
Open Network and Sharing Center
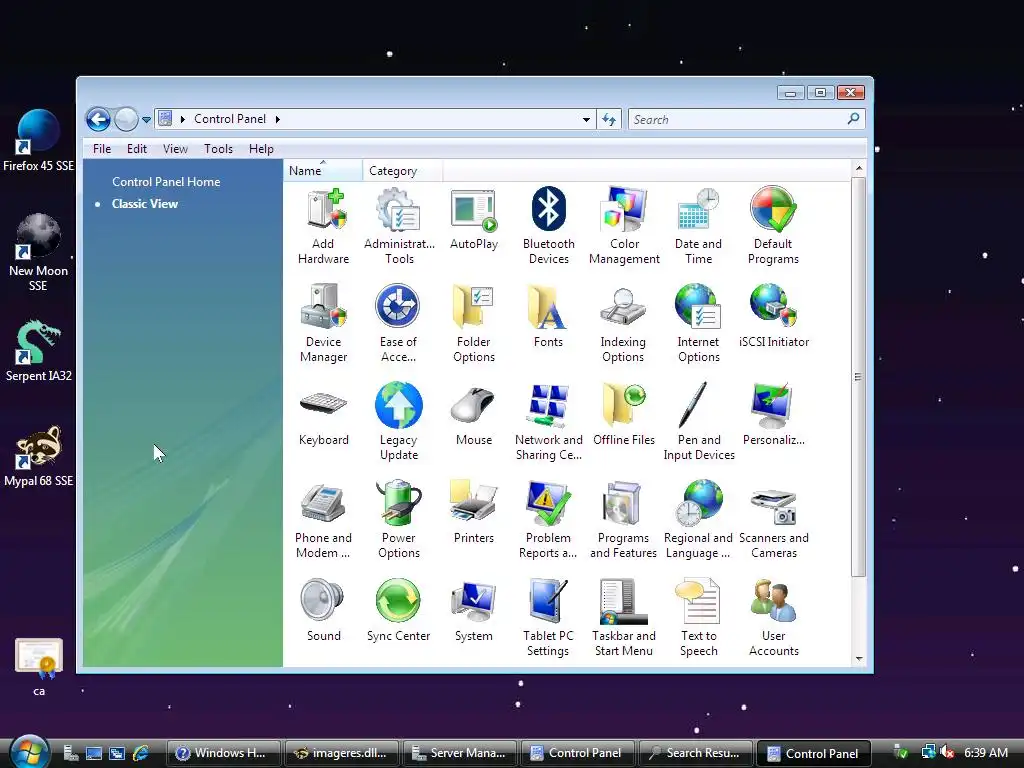(x=549, y=422)
